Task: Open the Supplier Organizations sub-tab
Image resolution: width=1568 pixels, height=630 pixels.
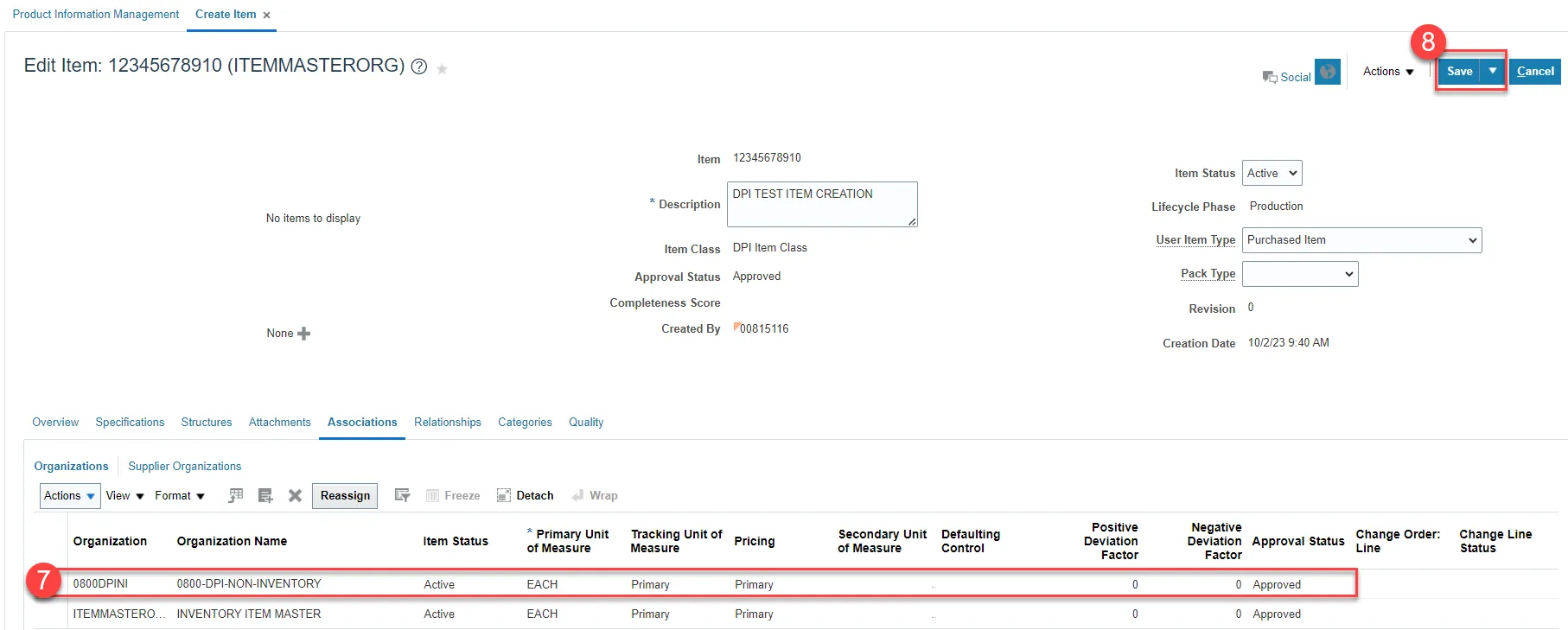Action: (185, 467)
